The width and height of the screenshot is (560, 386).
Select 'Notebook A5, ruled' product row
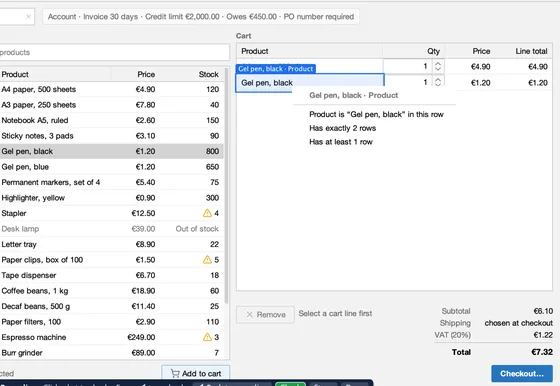112,120
